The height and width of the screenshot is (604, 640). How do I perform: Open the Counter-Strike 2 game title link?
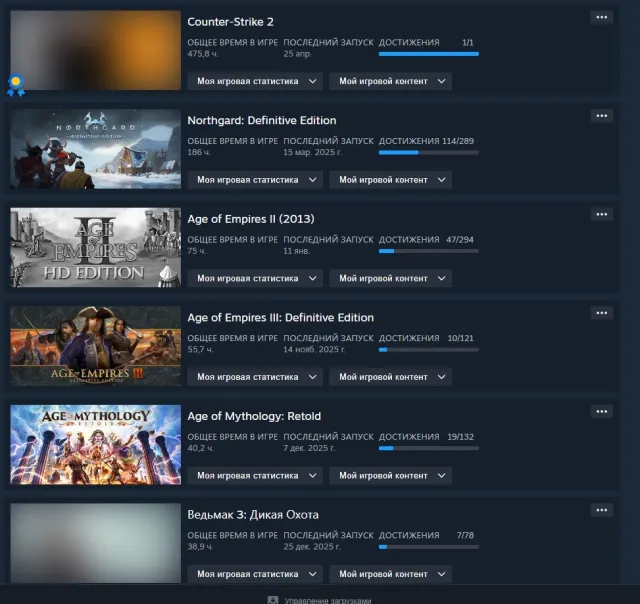pyautogui.click(x=230, y=22)
